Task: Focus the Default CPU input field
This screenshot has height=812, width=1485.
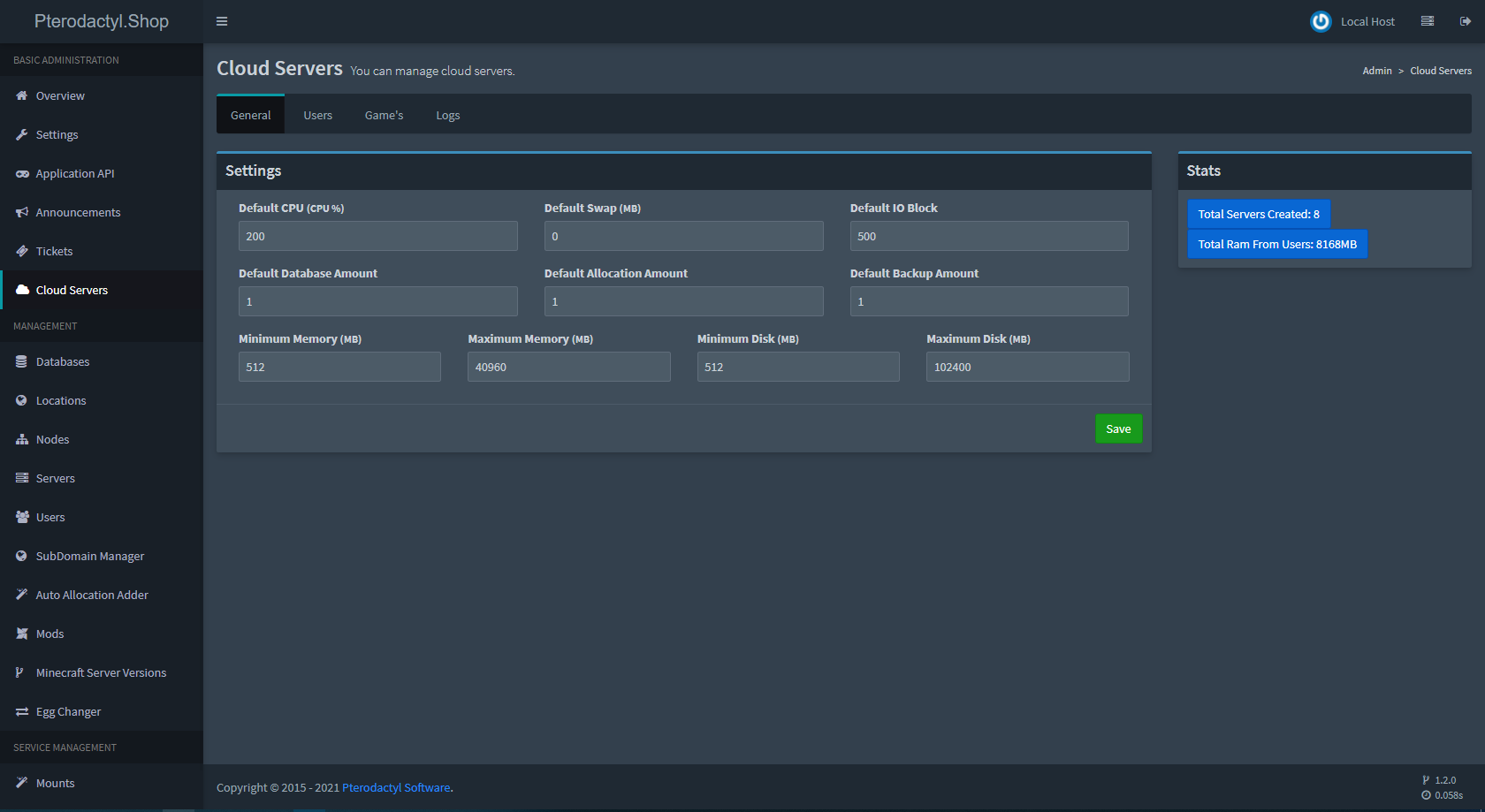Action: coord(377,236)
